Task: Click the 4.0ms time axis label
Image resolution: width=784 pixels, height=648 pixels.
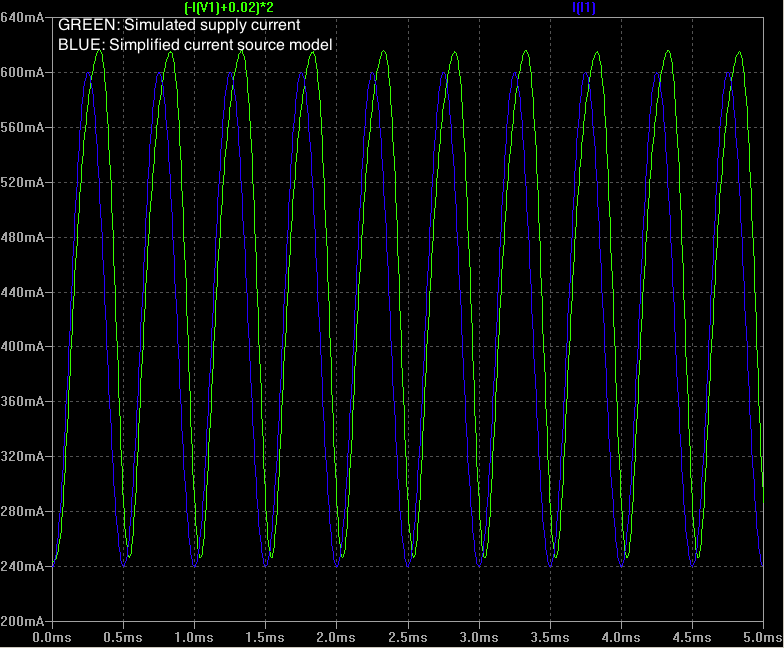Action: (621, 638)
